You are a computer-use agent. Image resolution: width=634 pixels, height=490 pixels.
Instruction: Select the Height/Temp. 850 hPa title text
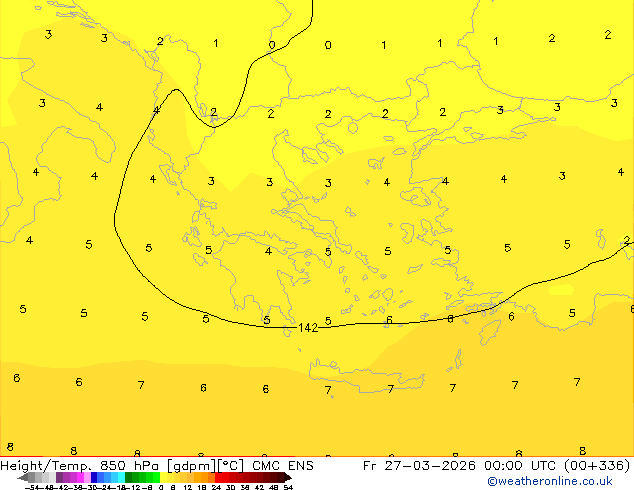tap(80, 466)
